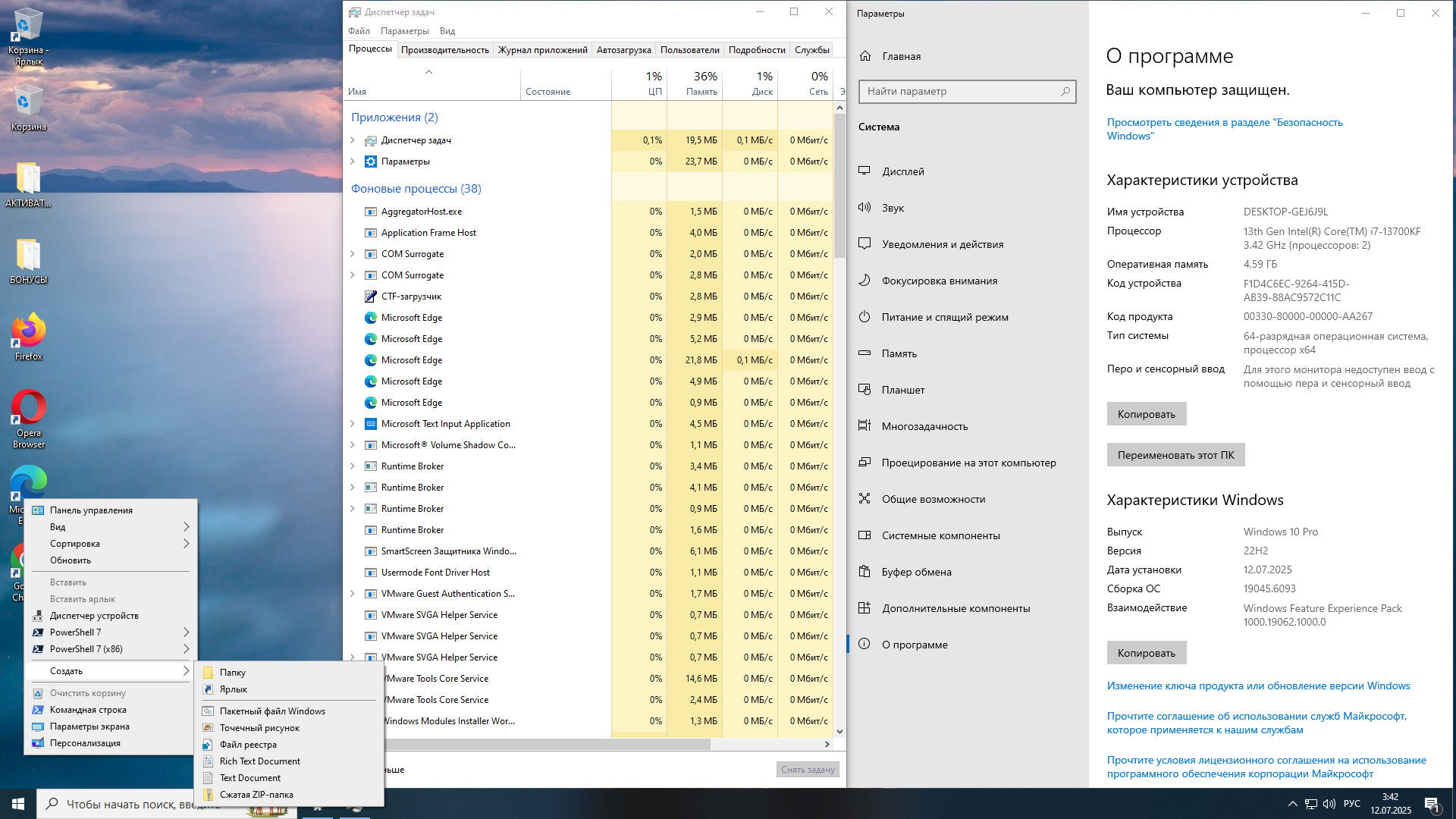Open product key change link
Screen dimensions: 1456x819
click(x=1258, y=686)
